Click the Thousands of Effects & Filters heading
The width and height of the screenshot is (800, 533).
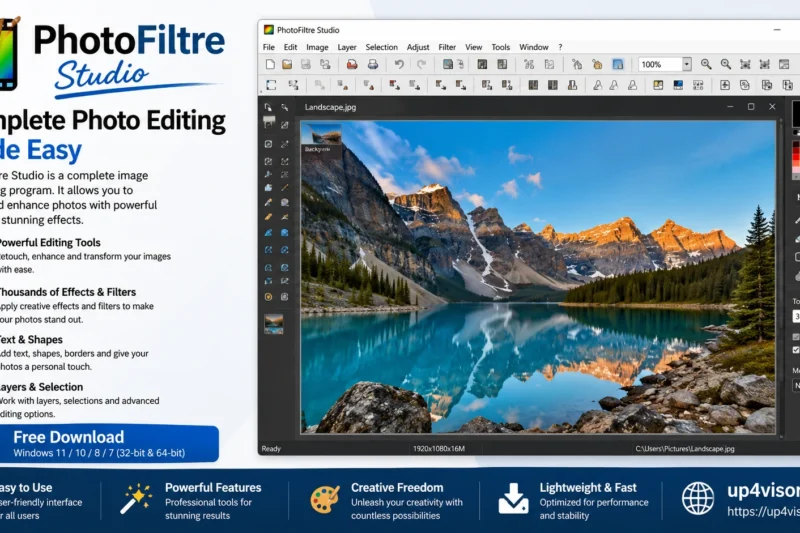(67, 292)
